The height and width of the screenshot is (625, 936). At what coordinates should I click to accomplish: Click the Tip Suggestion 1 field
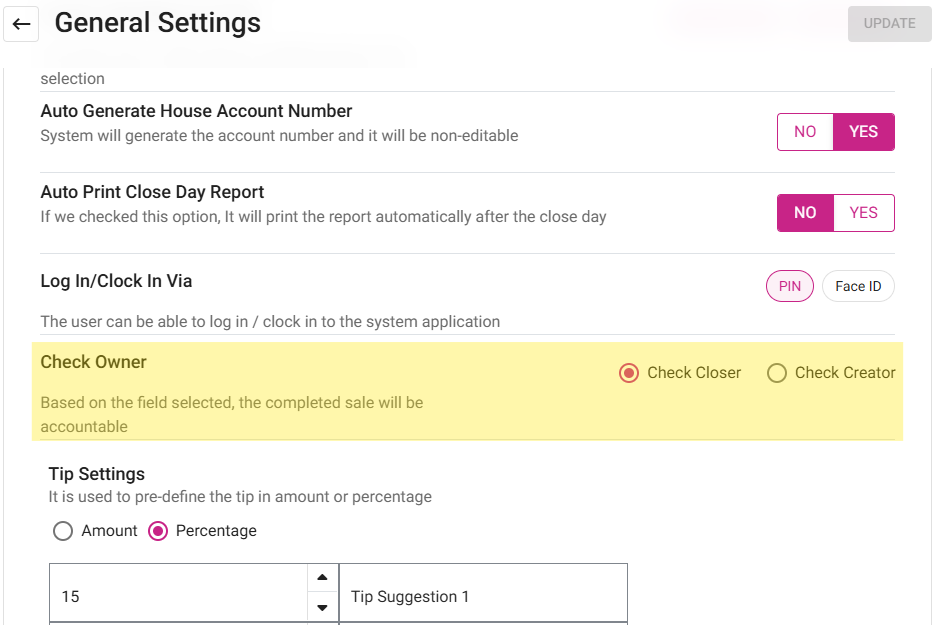tap(482, 597)
